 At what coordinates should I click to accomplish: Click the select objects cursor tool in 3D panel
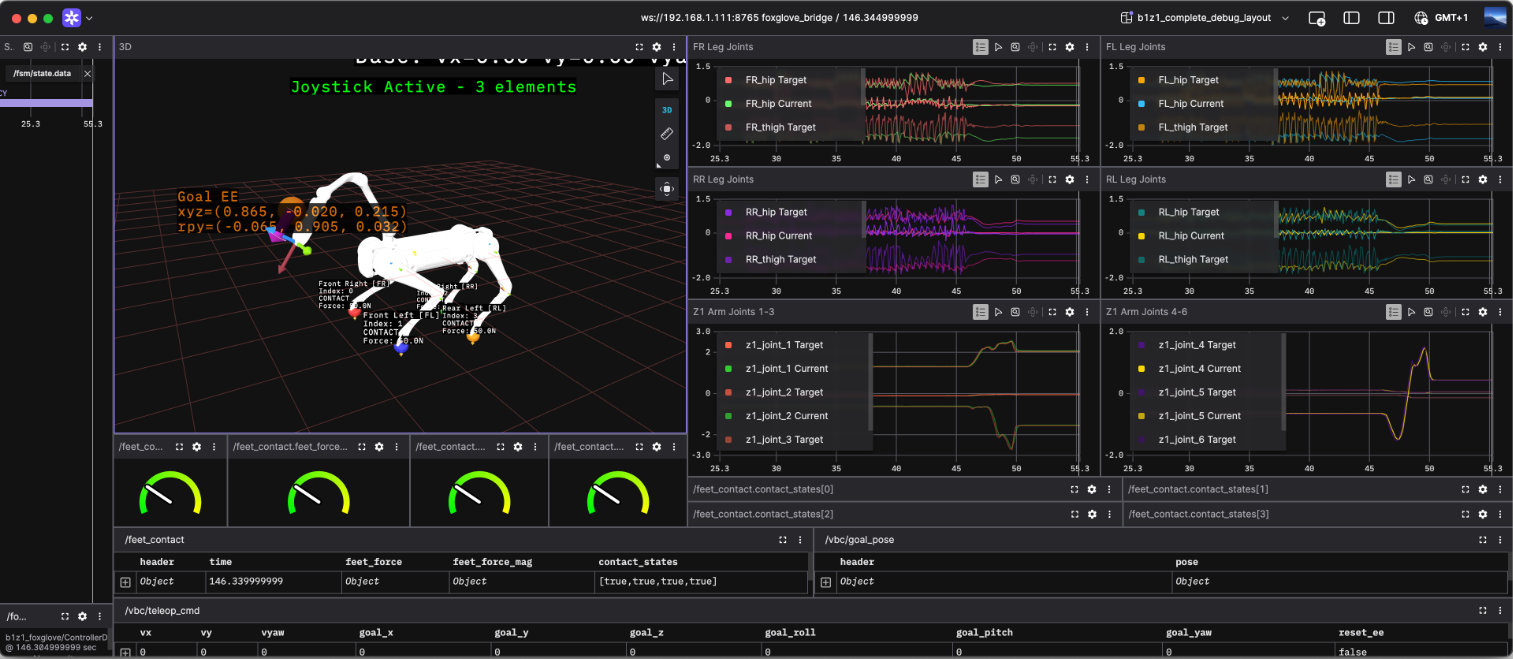667,79
